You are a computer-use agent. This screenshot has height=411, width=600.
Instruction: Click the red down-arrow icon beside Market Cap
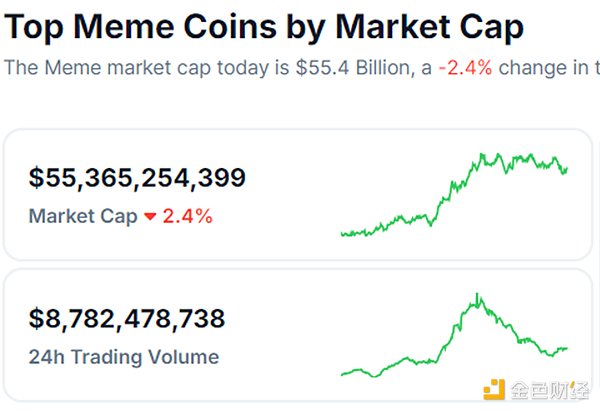point(150,216)
